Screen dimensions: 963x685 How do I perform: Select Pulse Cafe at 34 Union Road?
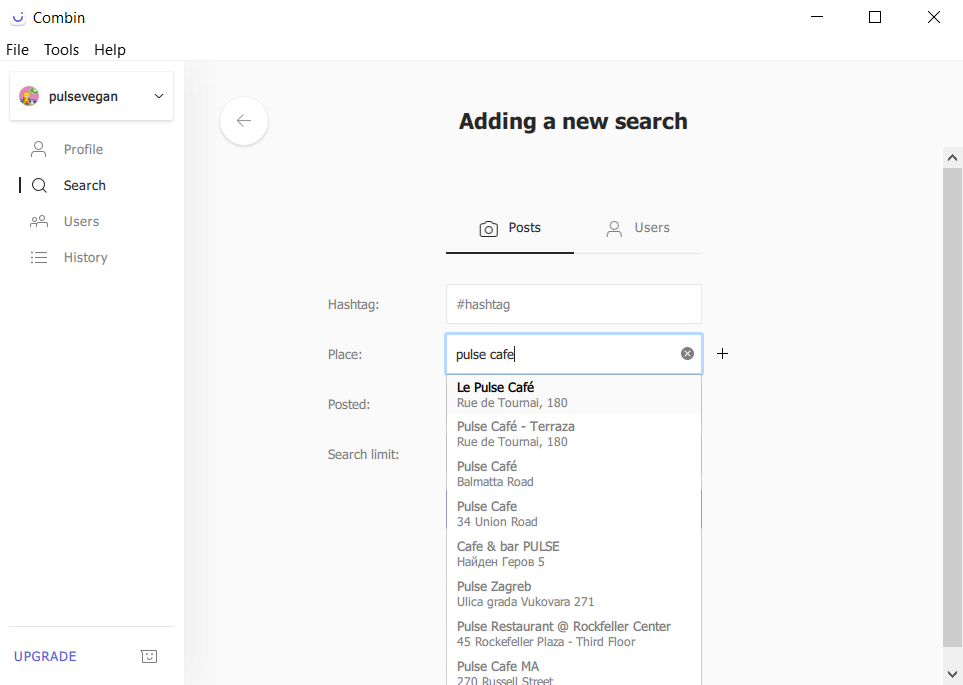574,514
